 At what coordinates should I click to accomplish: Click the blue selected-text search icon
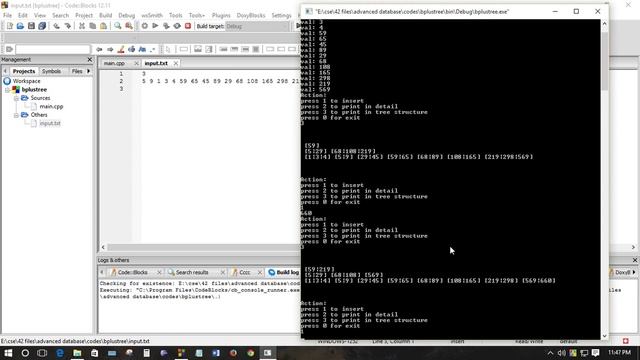[x=131, y=49]
